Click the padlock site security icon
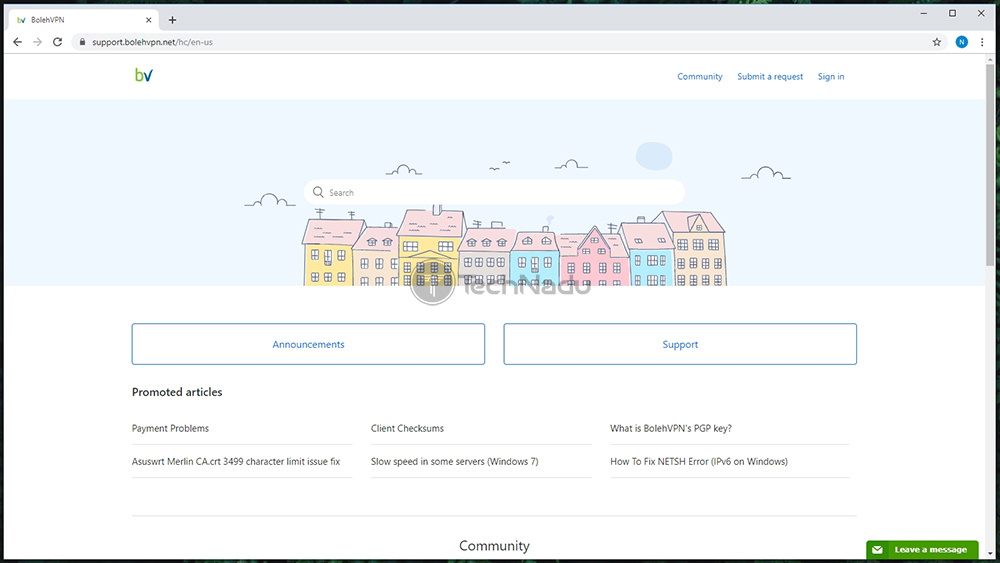Screen dimensions: 1000x563 tap(82, 42)
